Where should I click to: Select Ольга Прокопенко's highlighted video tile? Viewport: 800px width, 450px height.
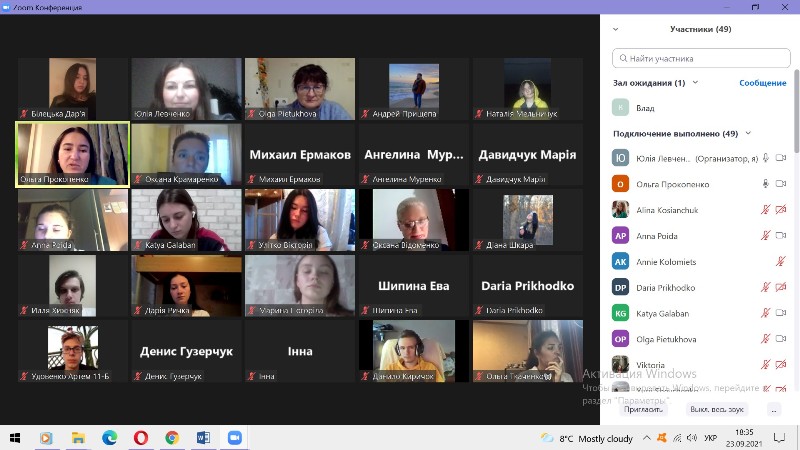tap(72, 154)
